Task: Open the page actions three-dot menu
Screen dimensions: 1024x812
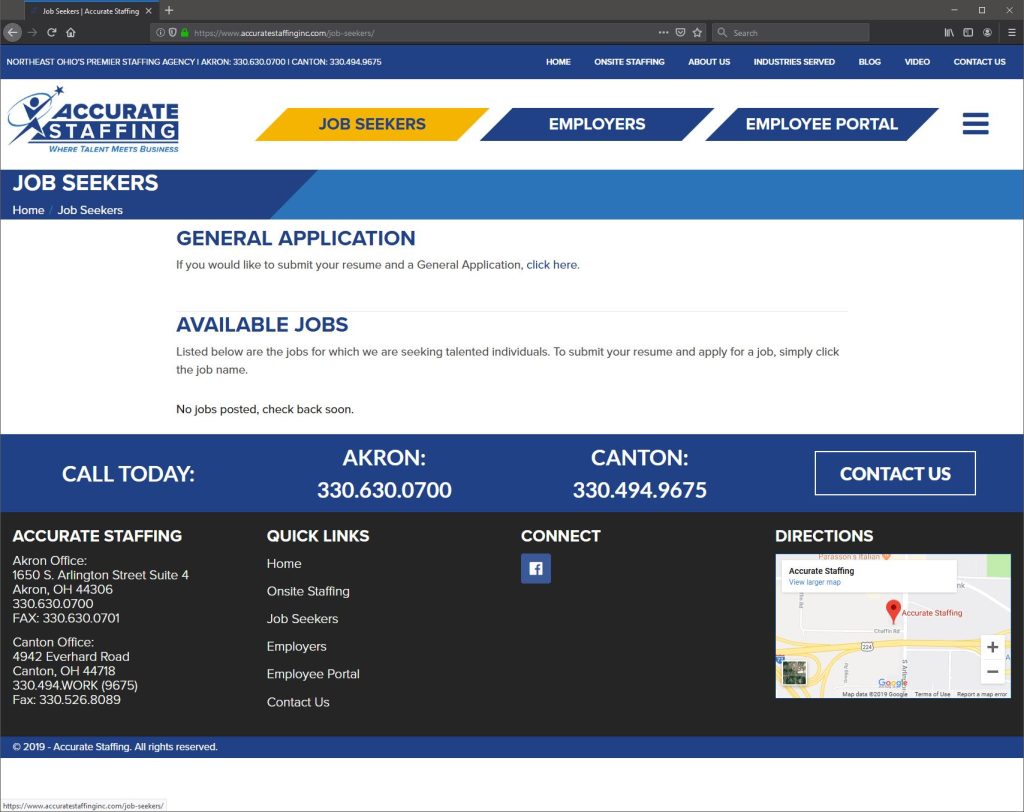Action: tap(664, 32)
